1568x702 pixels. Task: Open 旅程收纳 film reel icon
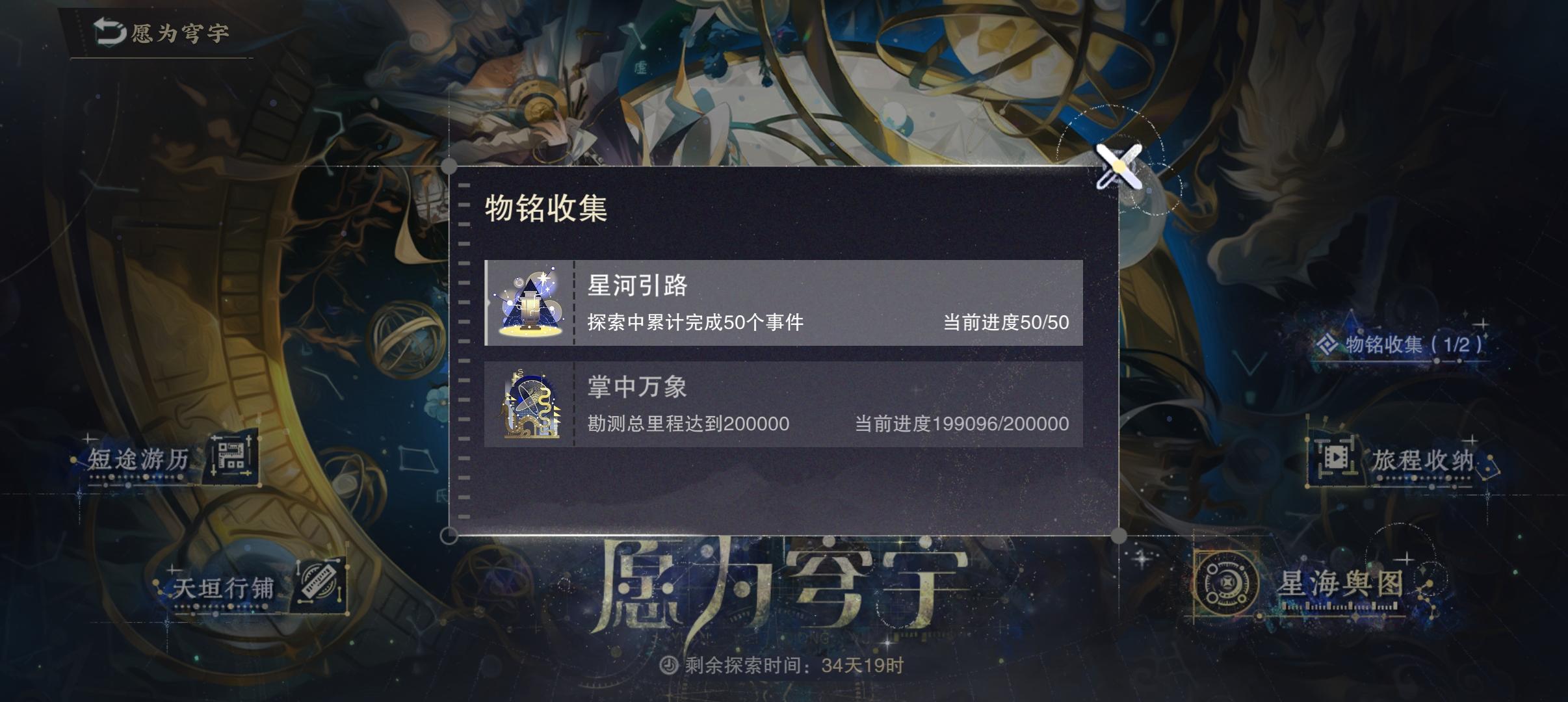tap(1333, 459)
